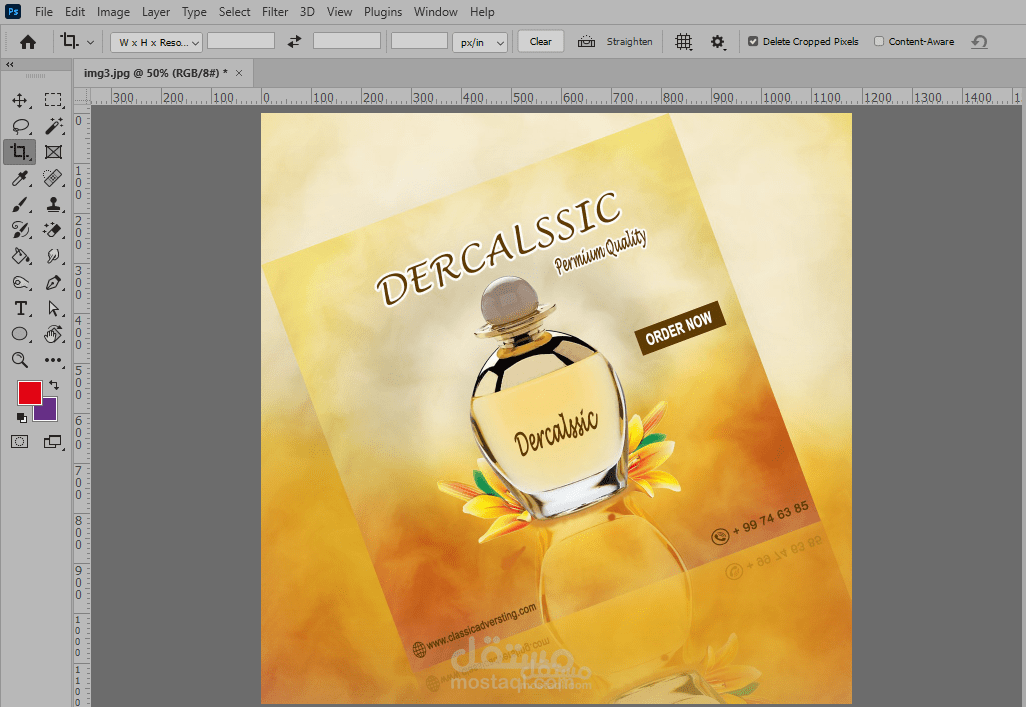Image resolution: width=1026 pixels, height=707 pixels.
Task: Enable the Content-Aware checkbox
Action: click(879, 41)
